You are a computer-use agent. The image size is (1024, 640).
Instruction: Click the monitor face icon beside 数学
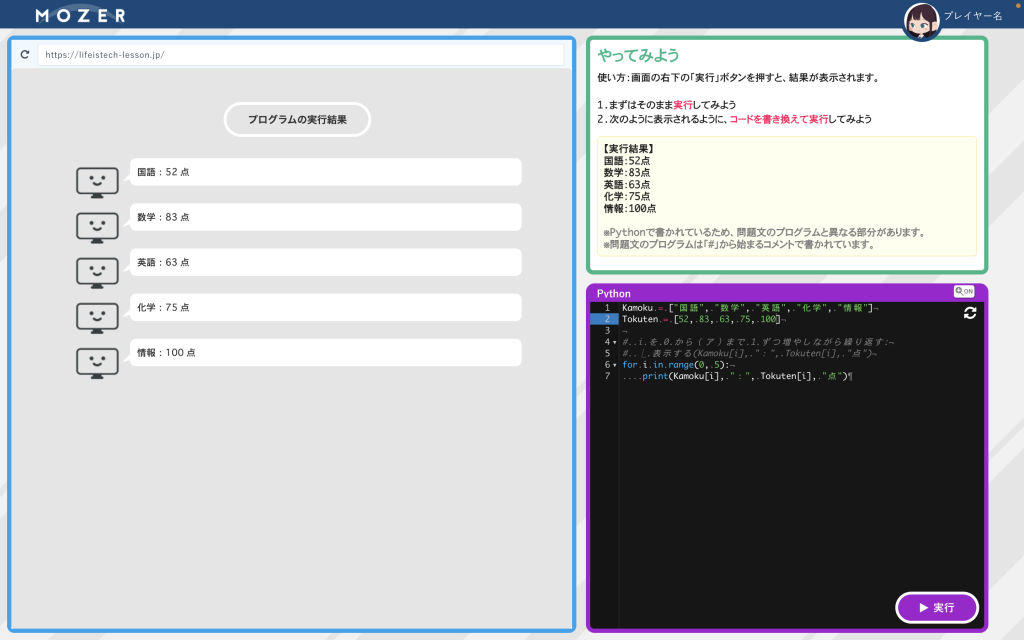pyautogui.click(x=97, y=227)
